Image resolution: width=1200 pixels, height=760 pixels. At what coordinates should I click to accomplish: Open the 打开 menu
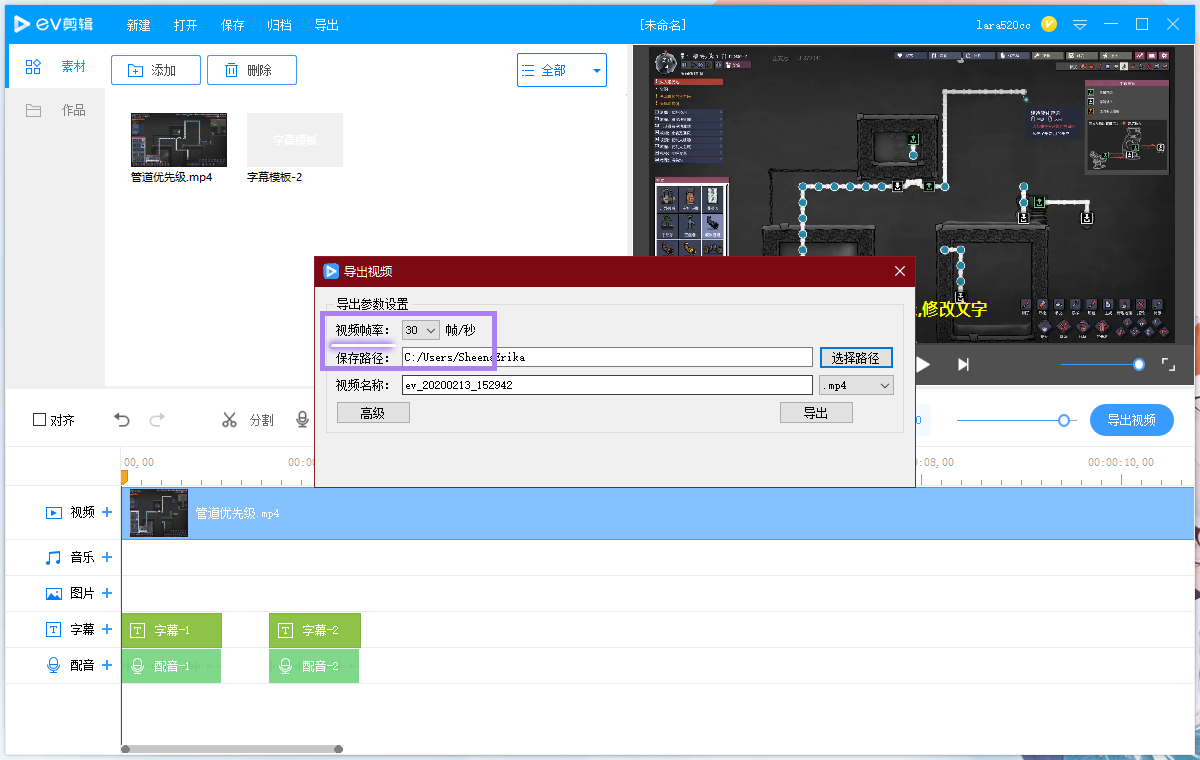coord(185,25)
